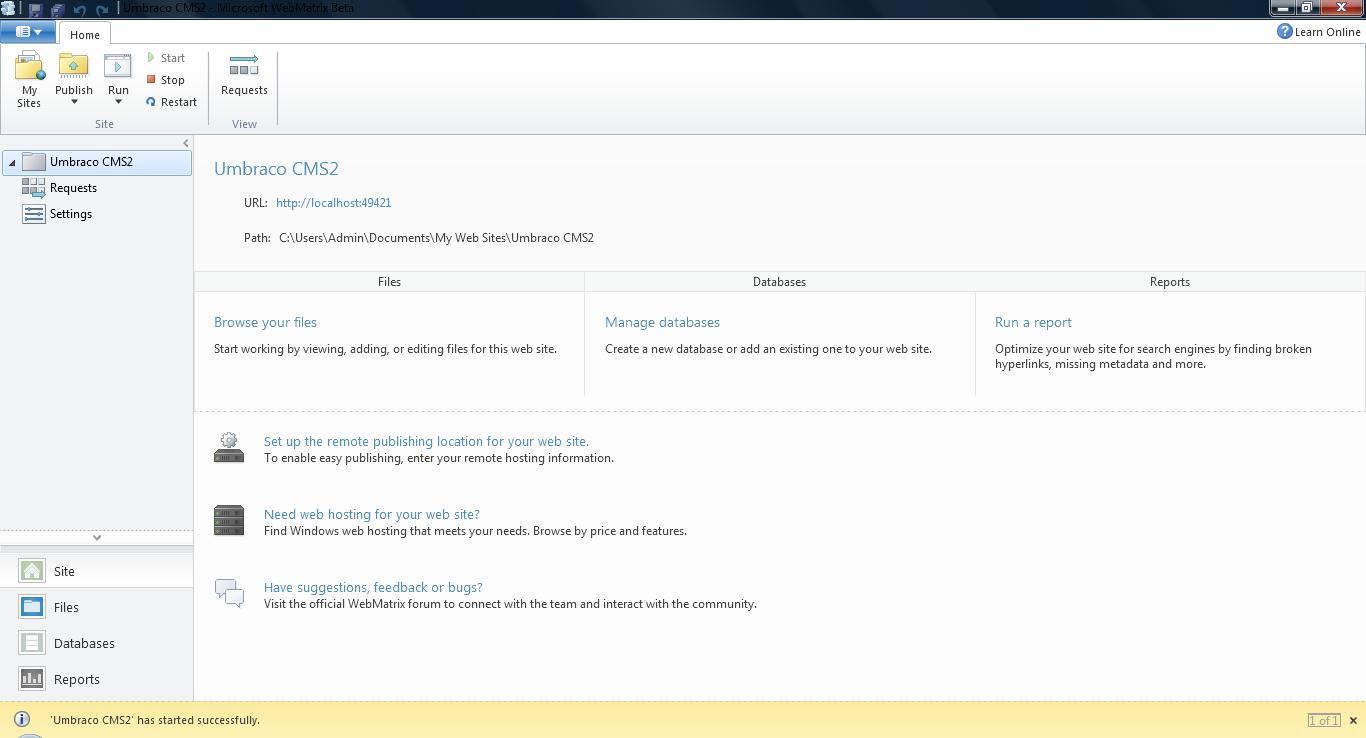Start the site with Start button
The height and width of the screenshot is (738, 1366).
(166, 58)
